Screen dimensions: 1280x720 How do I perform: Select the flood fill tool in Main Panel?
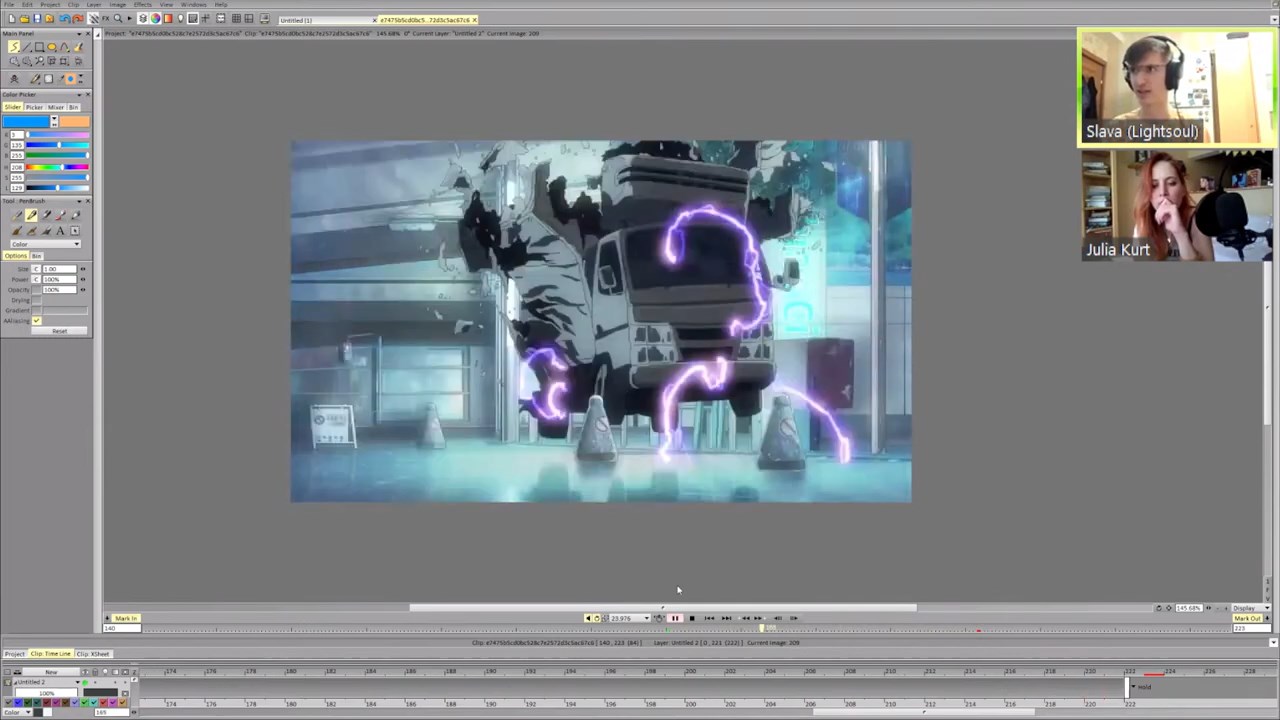[x=77, y=47]
